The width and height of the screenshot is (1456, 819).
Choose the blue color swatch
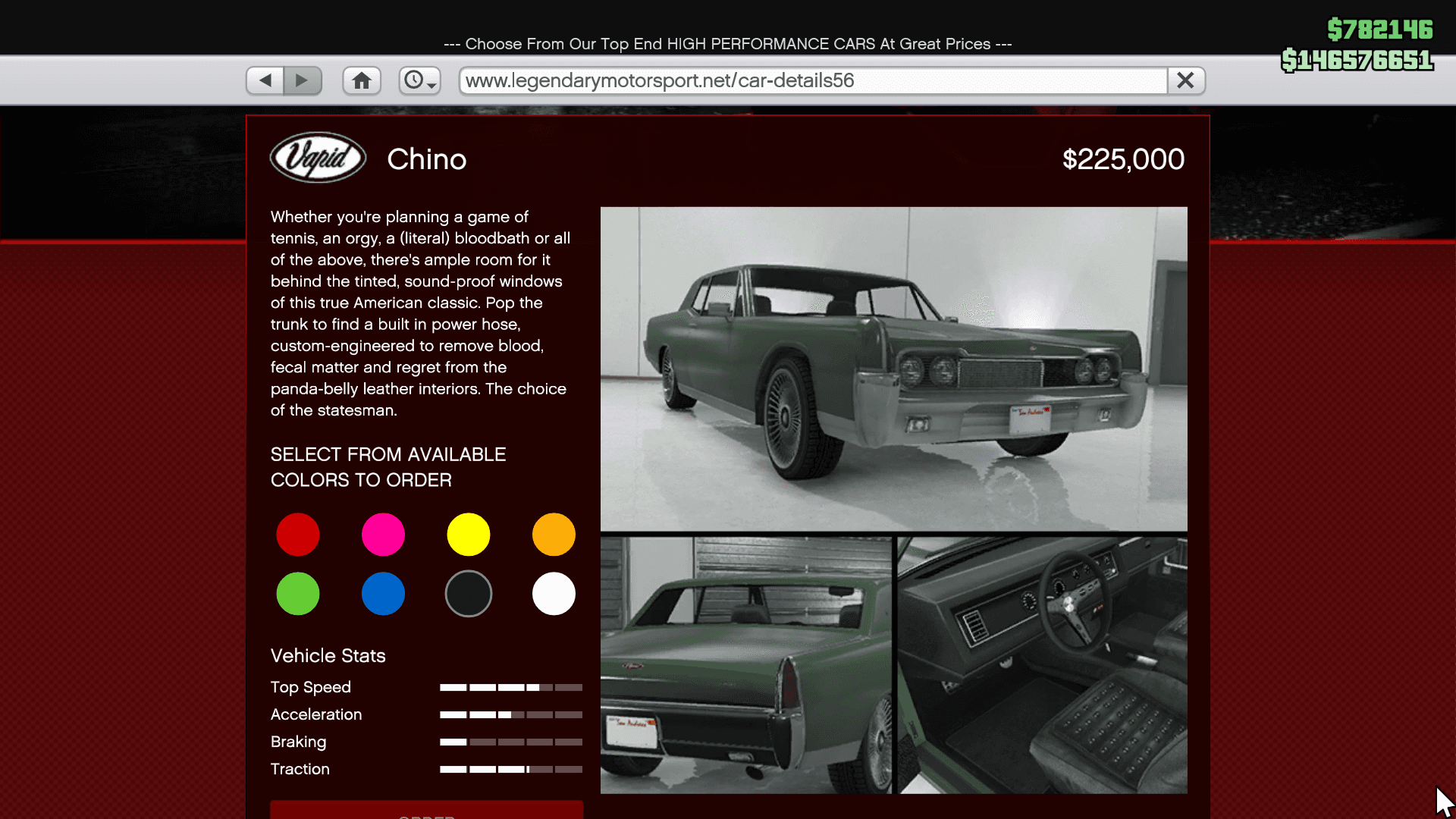click(383, 594)
